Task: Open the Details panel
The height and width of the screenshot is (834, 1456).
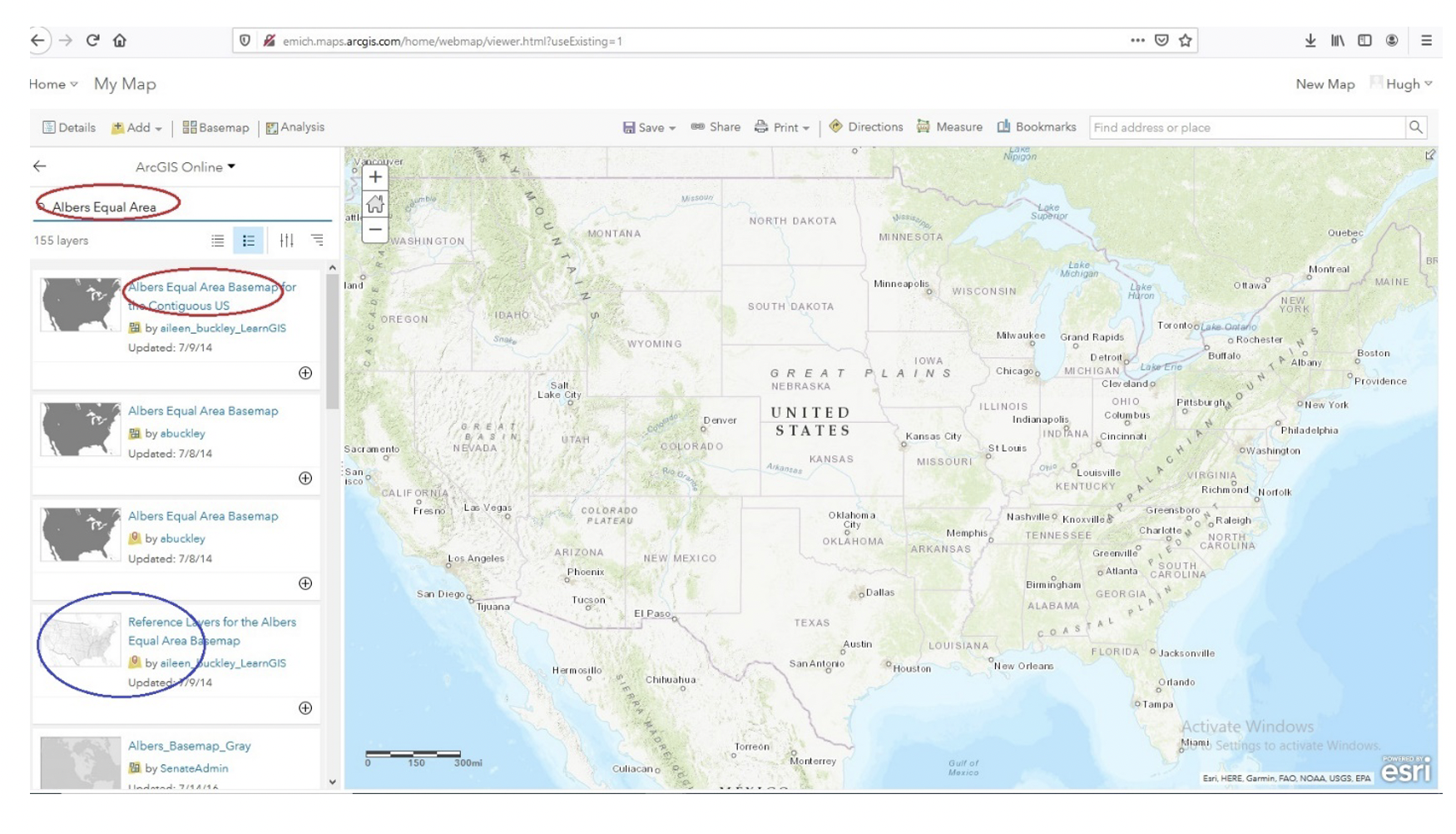Action: (x=69, y=127)
